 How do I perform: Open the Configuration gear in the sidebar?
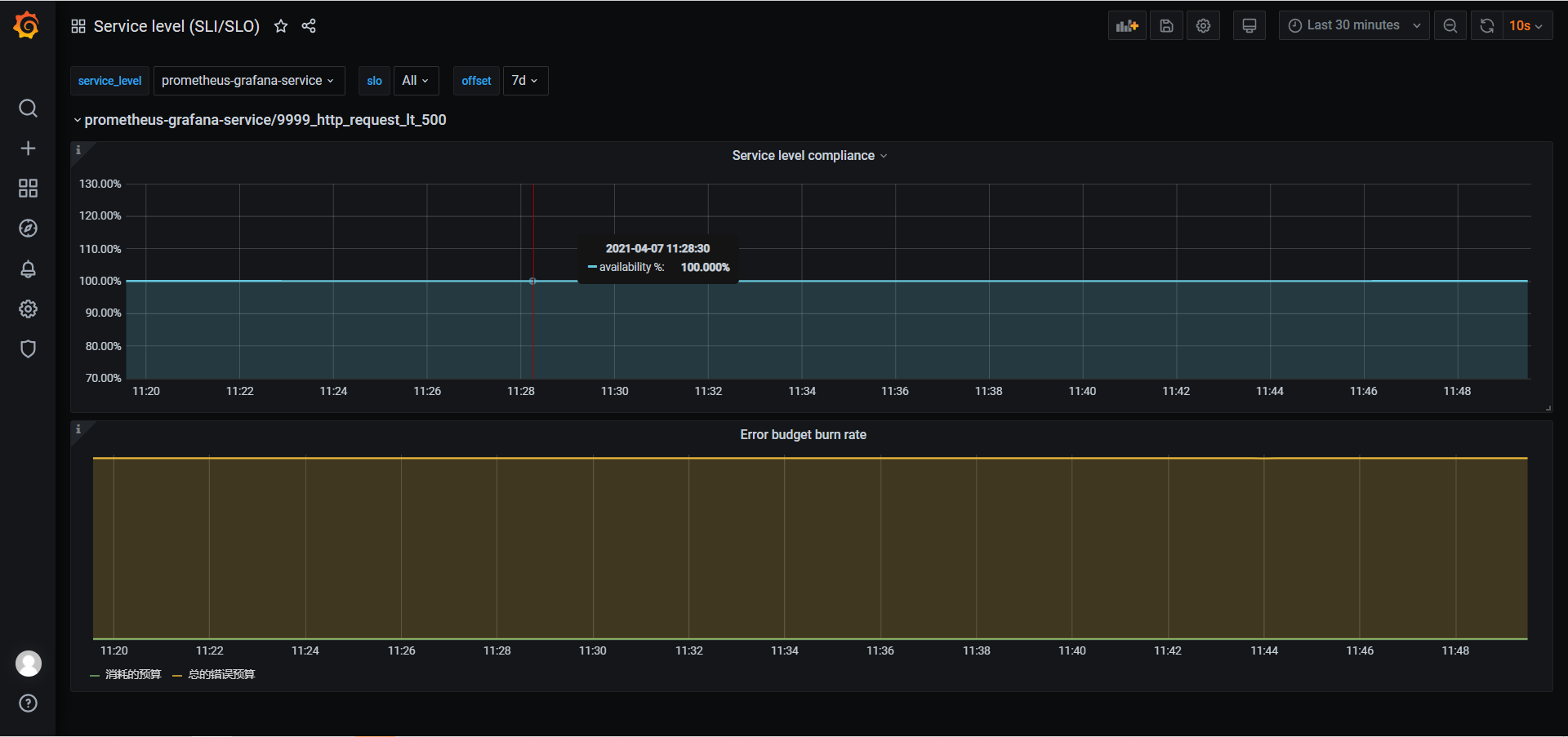click(28, 309)
